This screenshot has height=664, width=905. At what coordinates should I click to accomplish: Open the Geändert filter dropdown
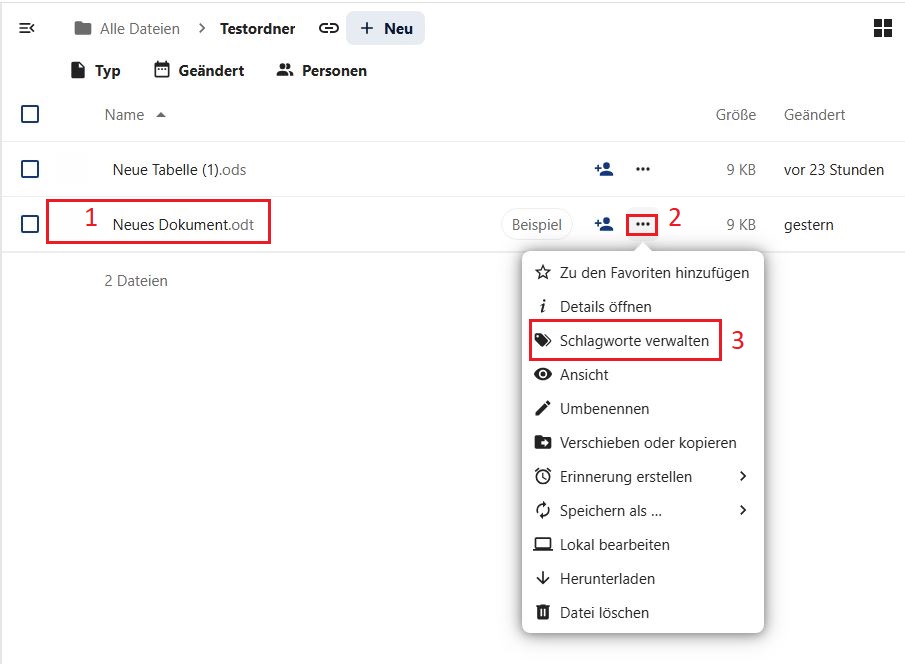pos(199,70)
